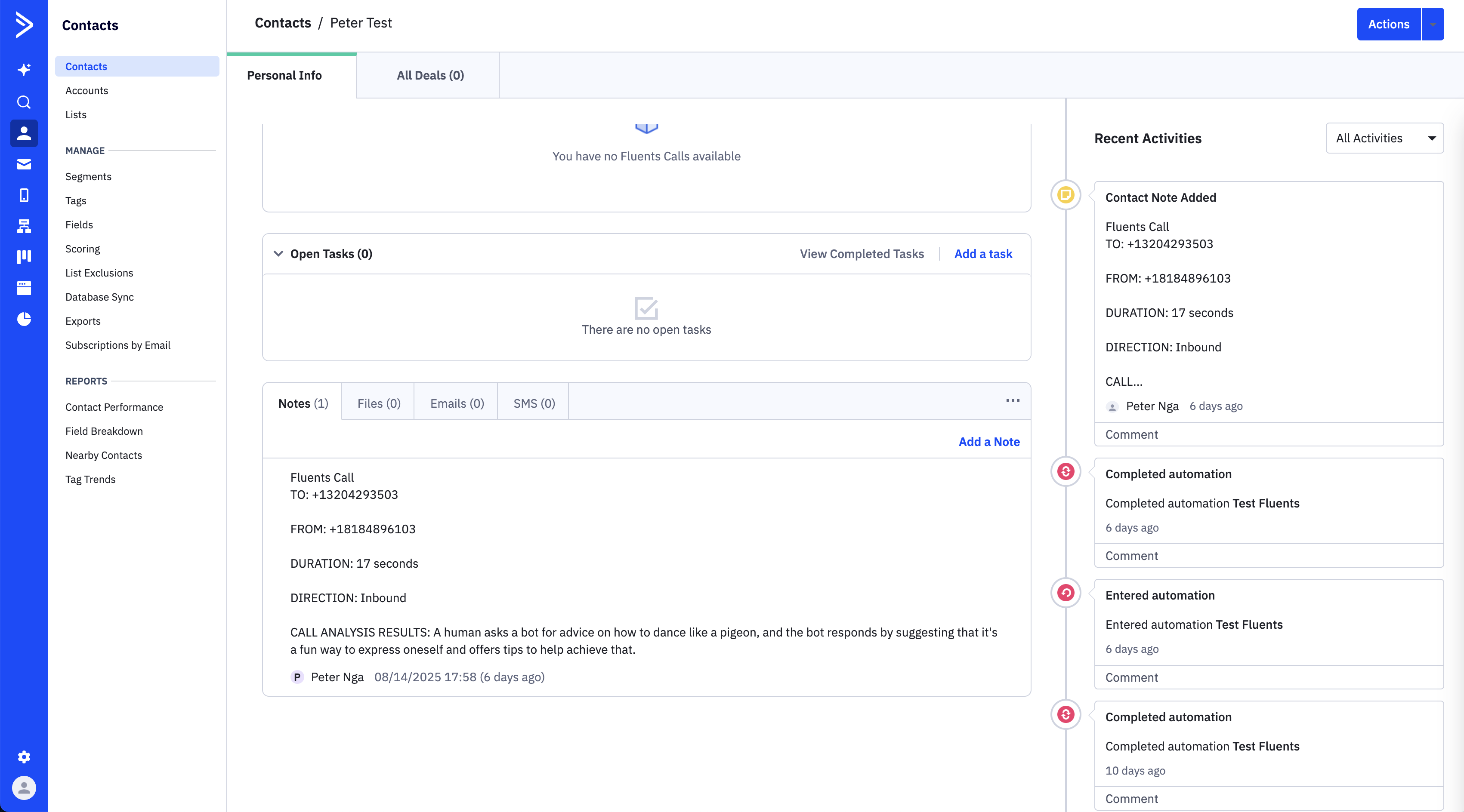Switch to the Files (0) tab
1464x812 pixels.
[x=379, y=403]
